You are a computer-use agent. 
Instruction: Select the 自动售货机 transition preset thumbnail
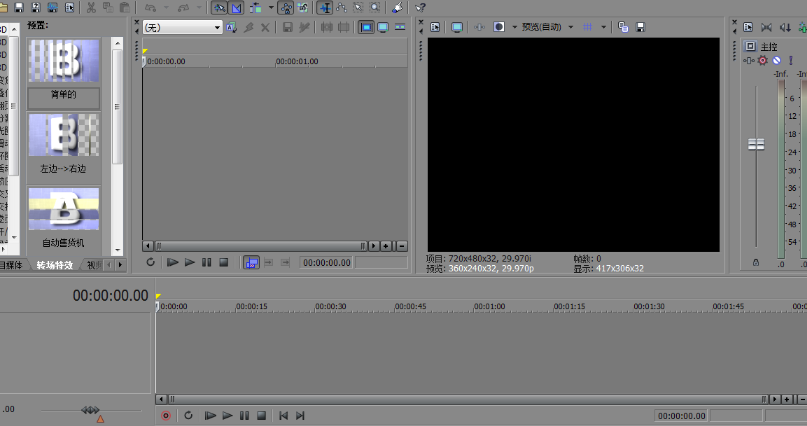64,209
